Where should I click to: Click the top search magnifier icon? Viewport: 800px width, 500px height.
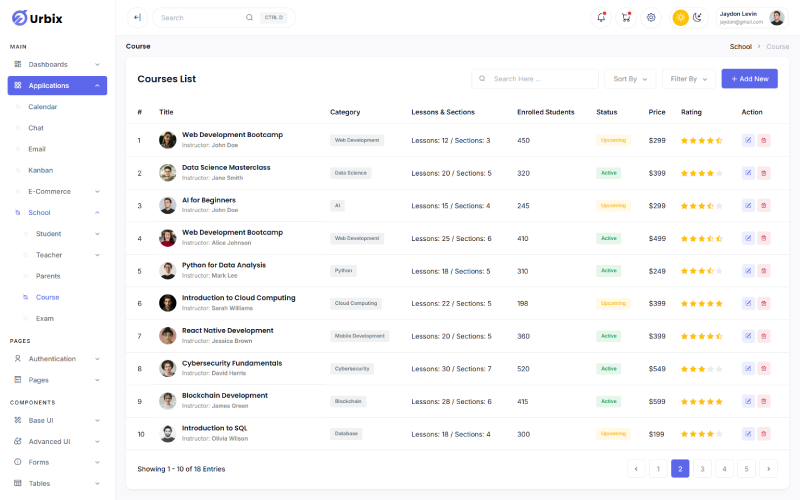(x=249, y=17)
